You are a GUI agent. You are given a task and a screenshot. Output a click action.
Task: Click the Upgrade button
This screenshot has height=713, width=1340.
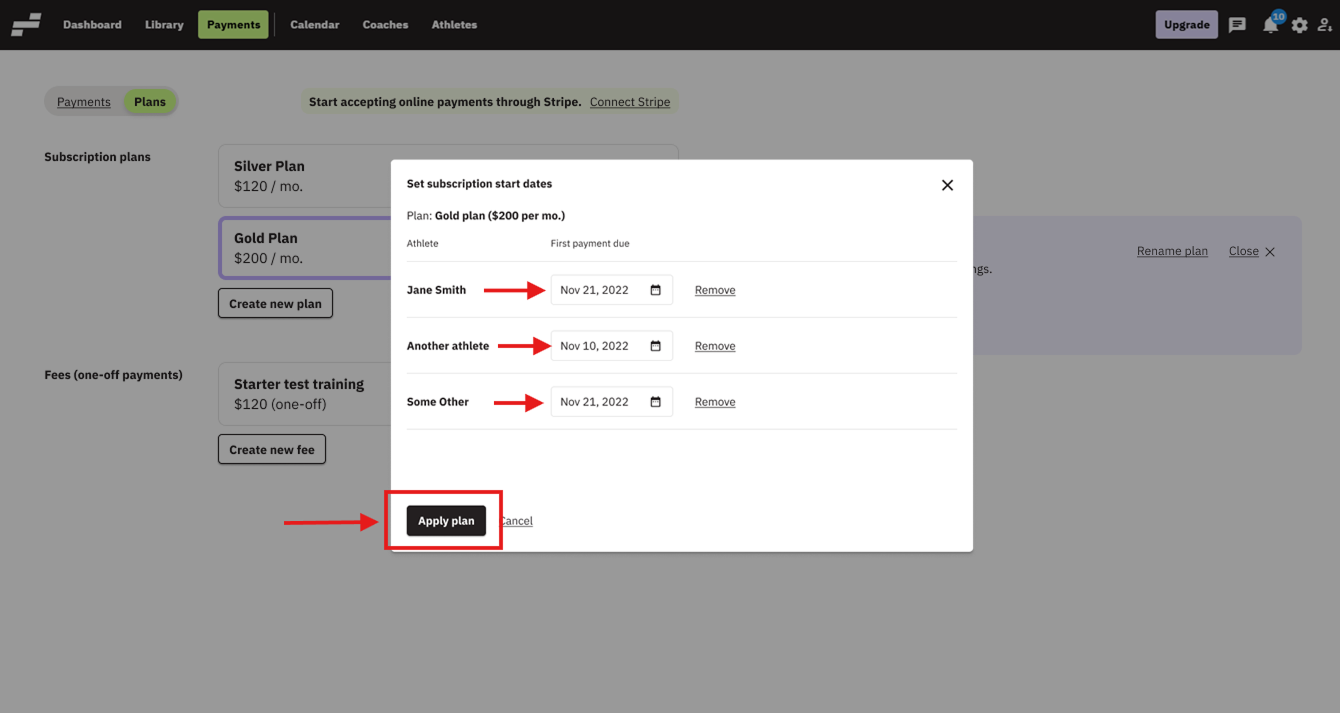point(1187,25)
